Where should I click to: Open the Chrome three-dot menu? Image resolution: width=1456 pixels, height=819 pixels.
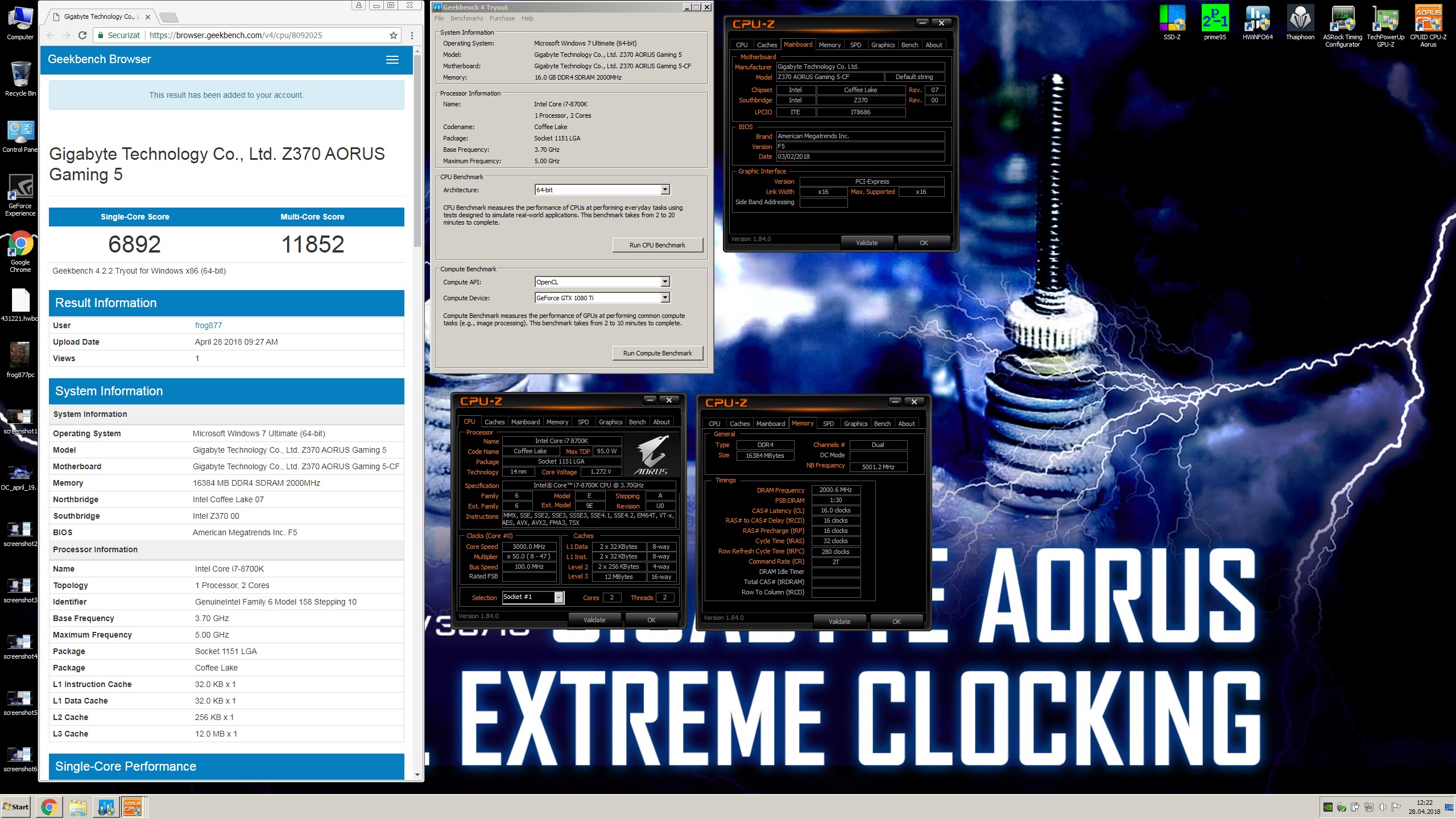pos(412,35)
